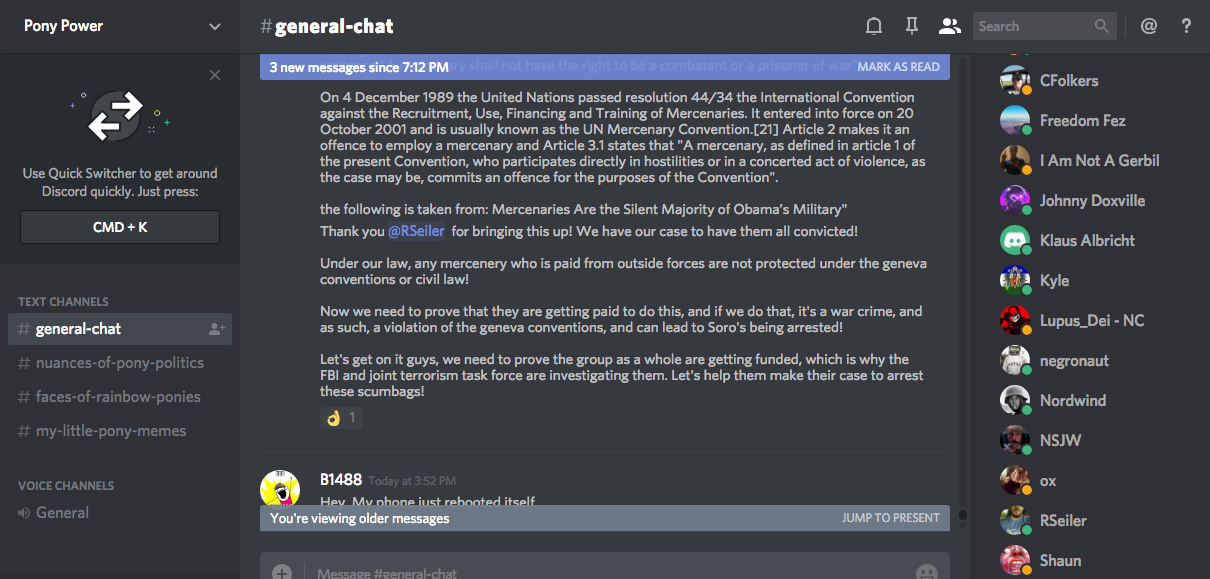Click the attach file plus button
Screen dimensions: 1210x579
click(x=282, y=572)
